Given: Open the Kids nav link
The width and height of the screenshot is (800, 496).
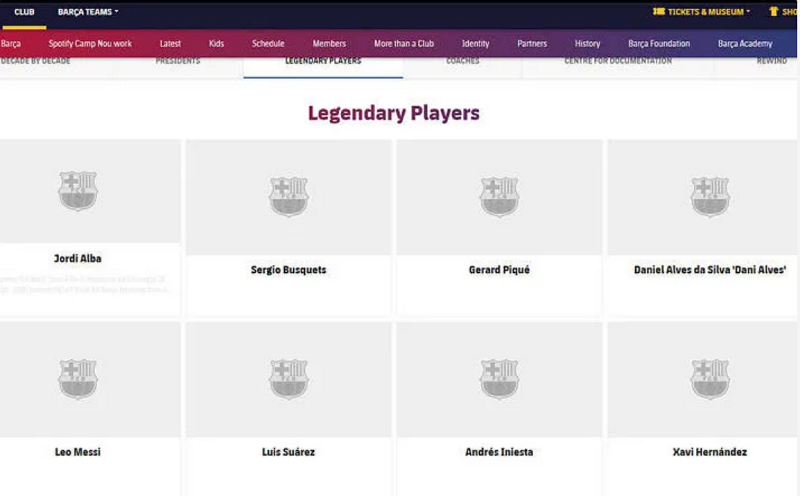Looking at the screenshot, I should 216,43.
